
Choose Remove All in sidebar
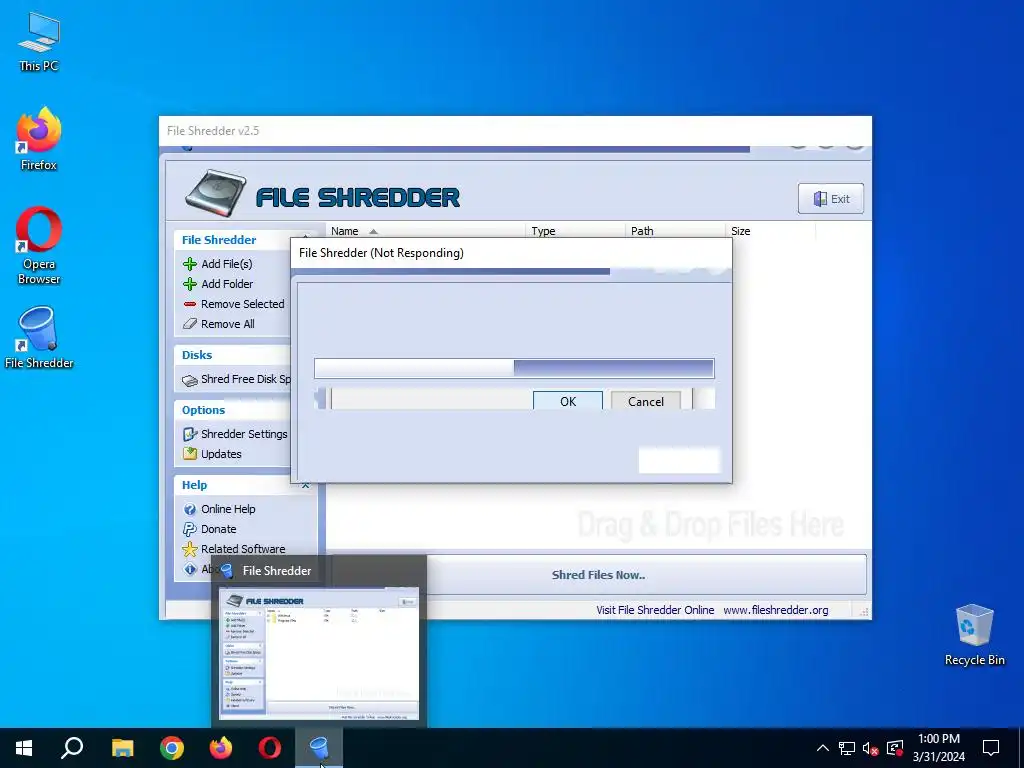click(x=227, y=324)
